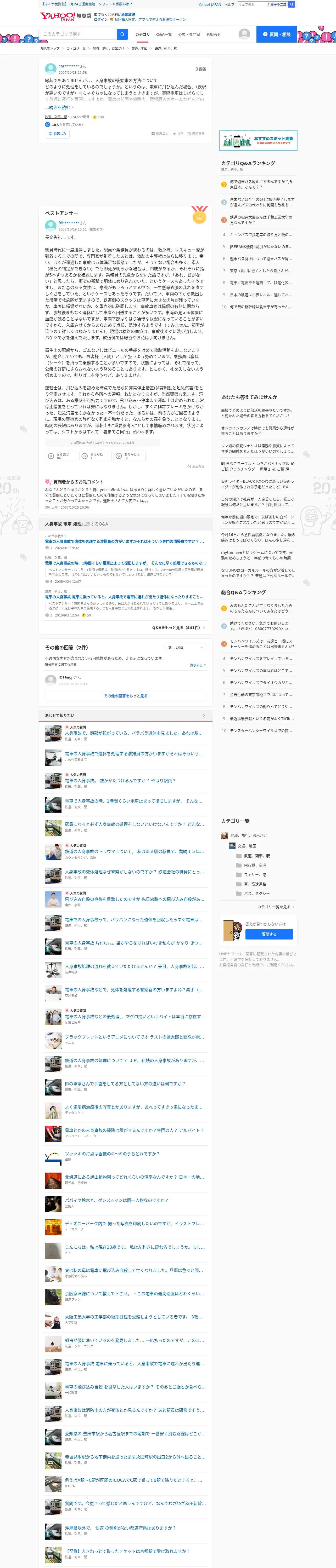Viewport: 336px width, 1568px height.
Task: Click the 知恵コレ bookmark icon
Action: click(x=153, y=133)
